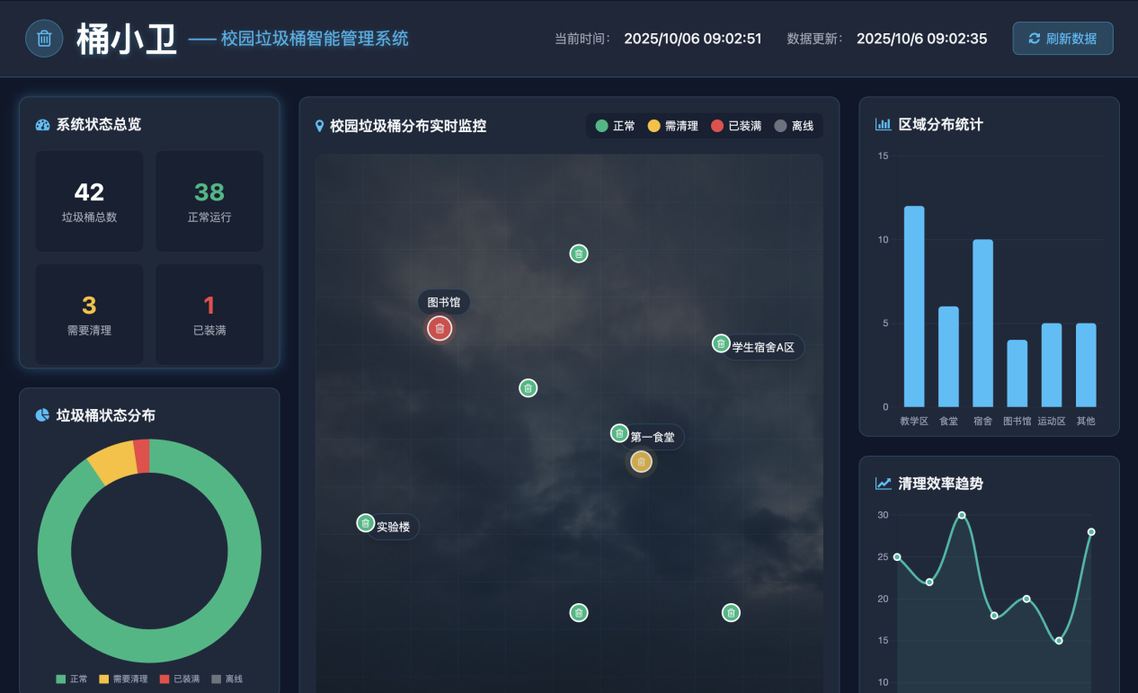Click the green bin marker next to 第一食堂
The height and width of the screenshot is (693, 1138).
pos(620,433)
